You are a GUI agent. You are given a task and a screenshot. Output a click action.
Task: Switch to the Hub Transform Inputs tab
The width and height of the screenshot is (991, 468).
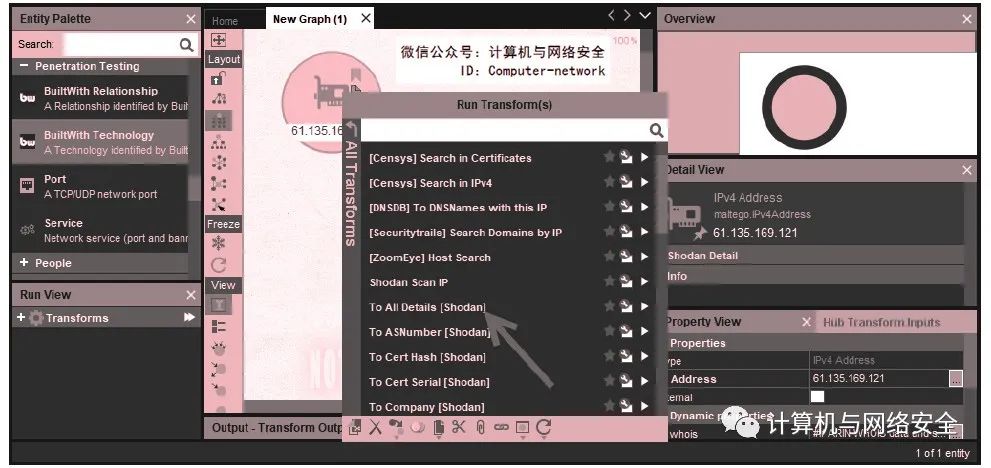pyautogui.click(x=882, y=323)
